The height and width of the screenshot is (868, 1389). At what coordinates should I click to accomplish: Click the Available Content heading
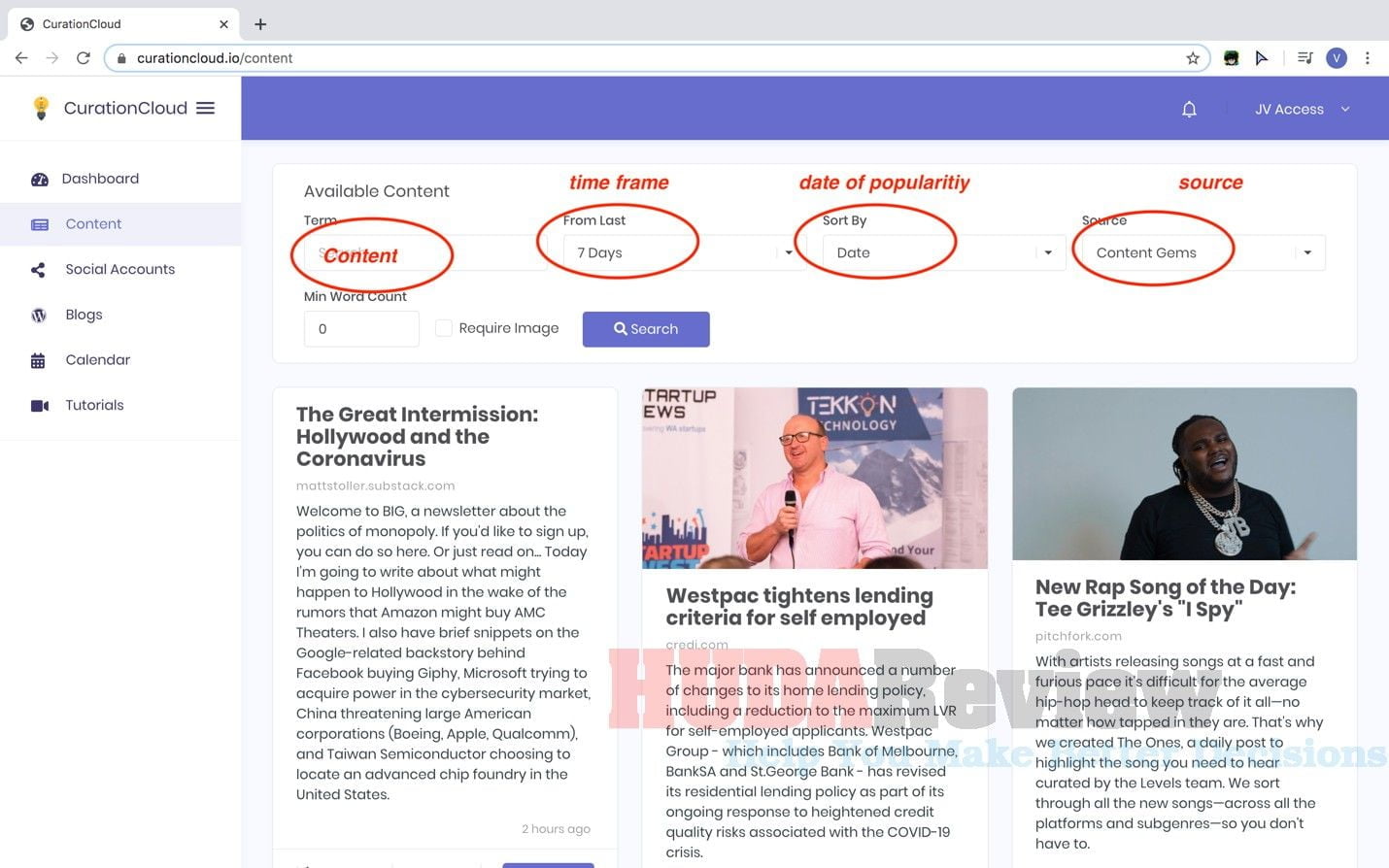(376, 191)
